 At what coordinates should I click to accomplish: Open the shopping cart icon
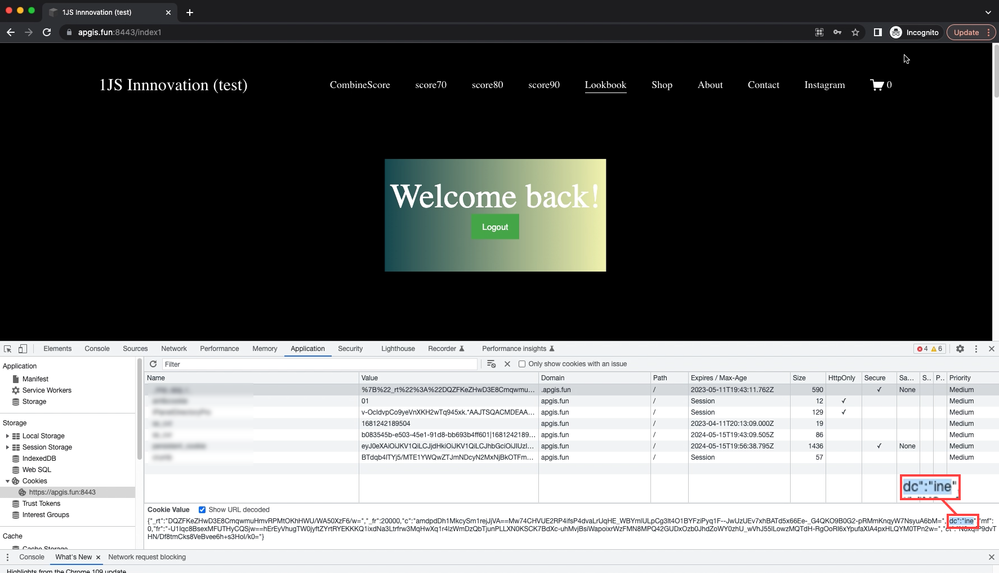pyautogui.click(x=877, y=85)
